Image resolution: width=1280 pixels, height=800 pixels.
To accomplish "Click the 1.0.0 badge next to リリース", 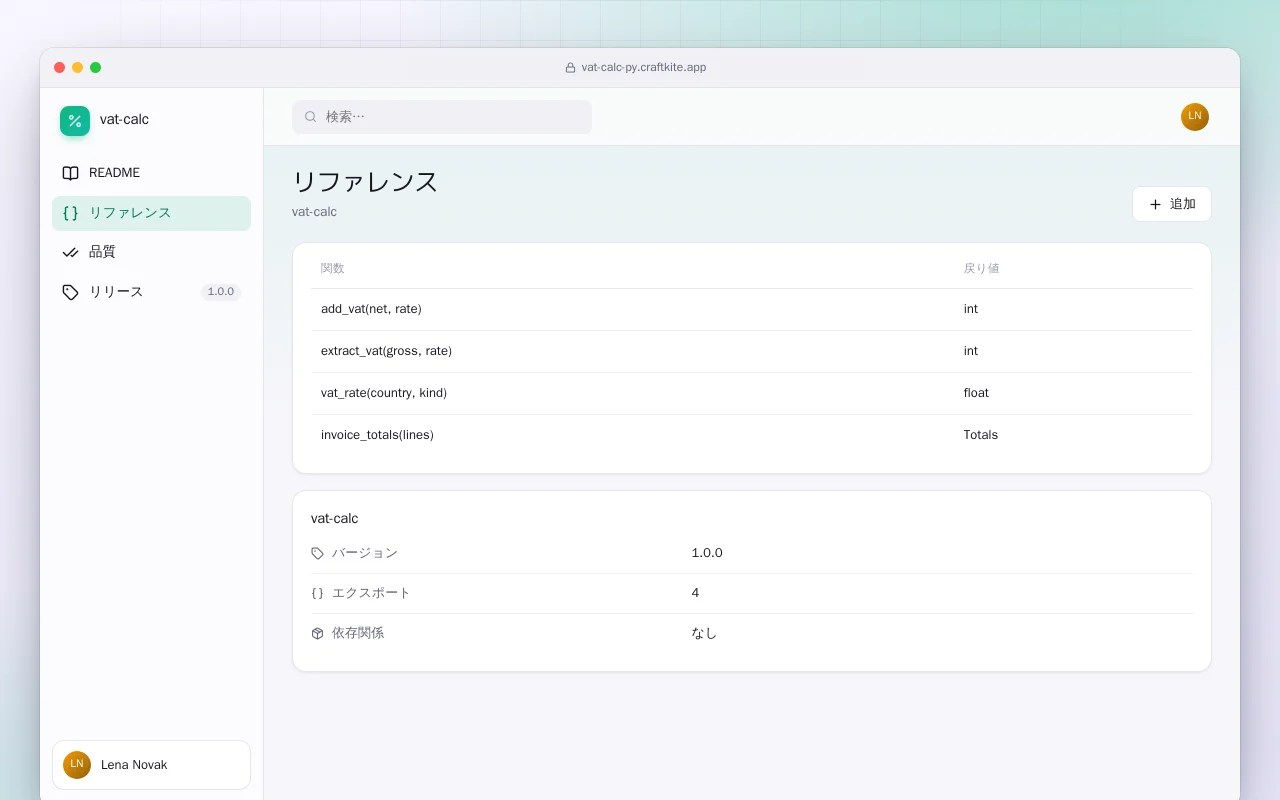I will (x=220, y=292).
